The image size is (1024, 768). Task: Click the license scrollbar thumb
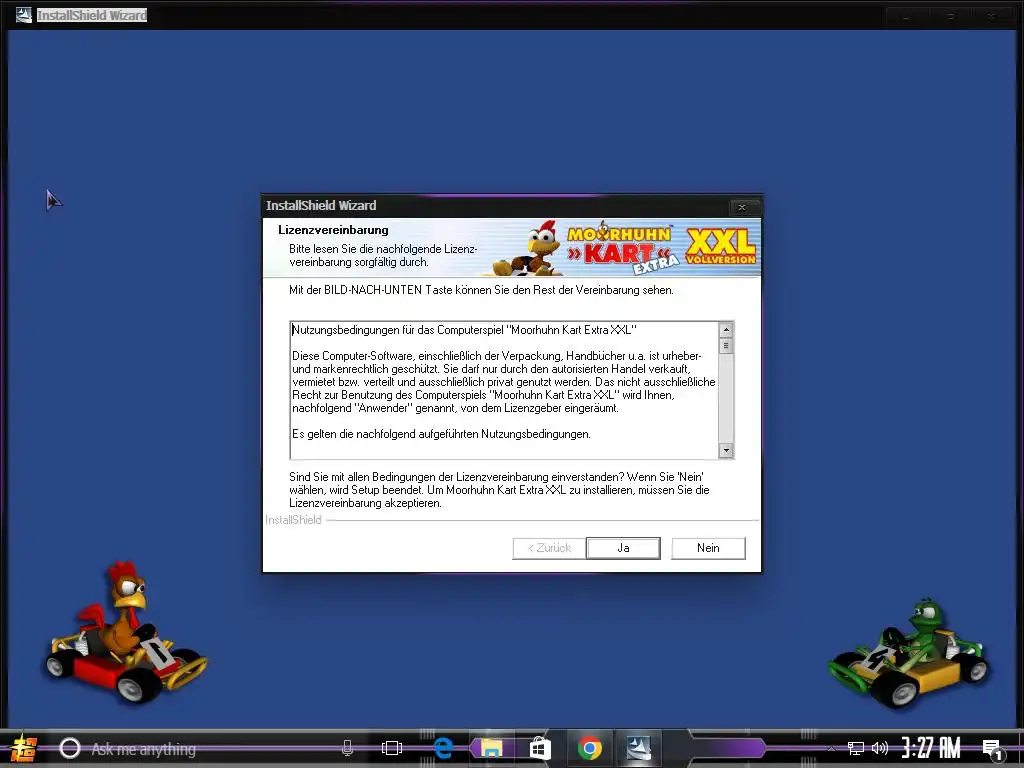(726, 345)
